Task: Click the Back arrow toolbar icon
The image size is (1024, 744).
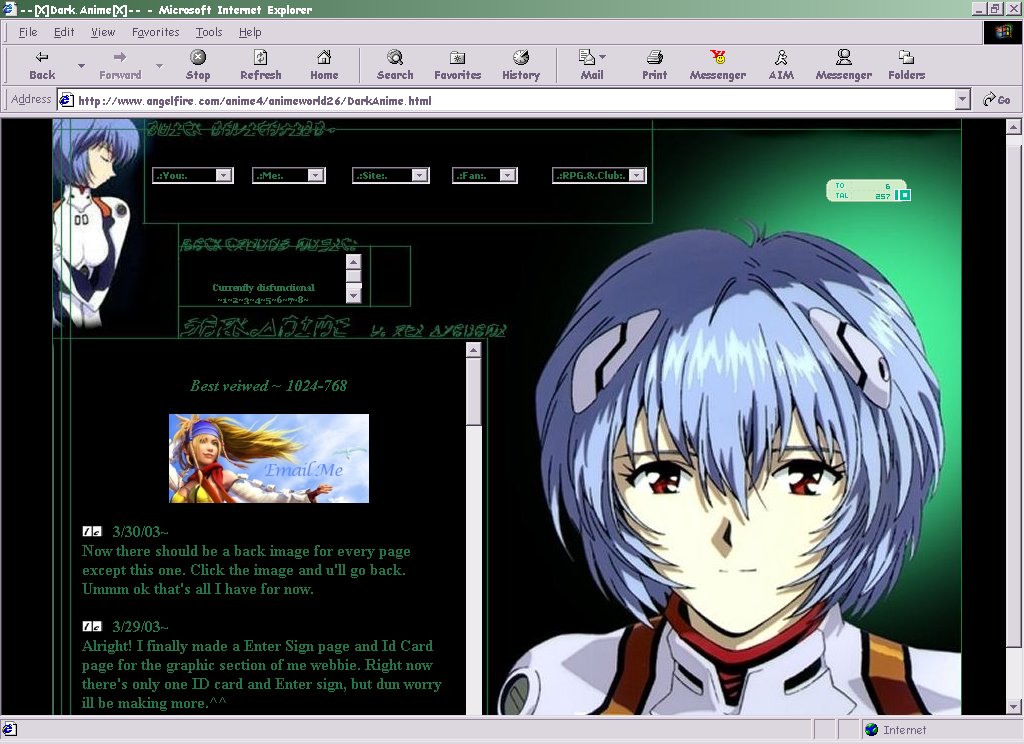Action: pyautogui.click(x=42, y=58)
